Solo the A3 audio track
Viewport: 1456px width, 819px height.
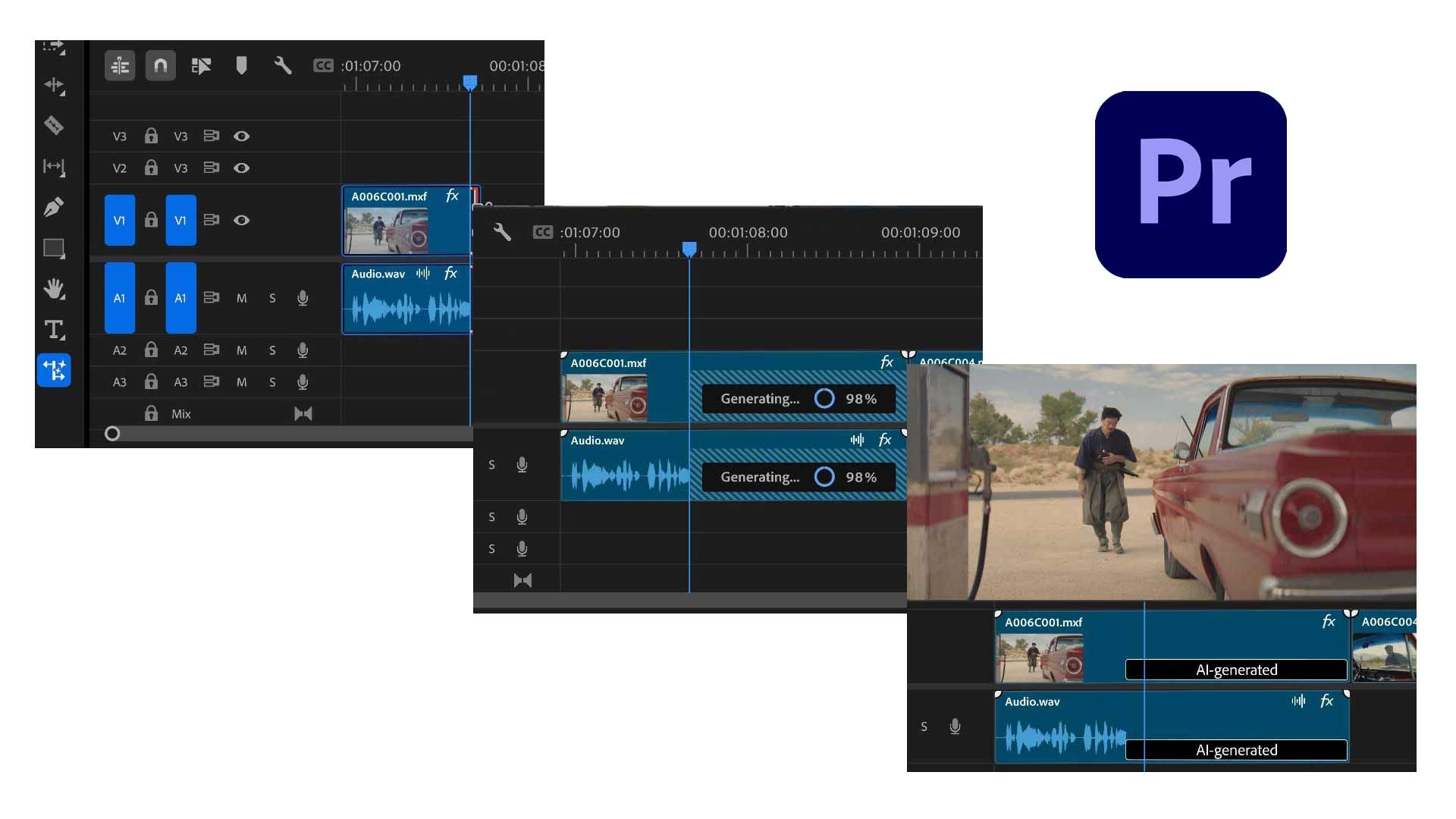coord(272,382)
